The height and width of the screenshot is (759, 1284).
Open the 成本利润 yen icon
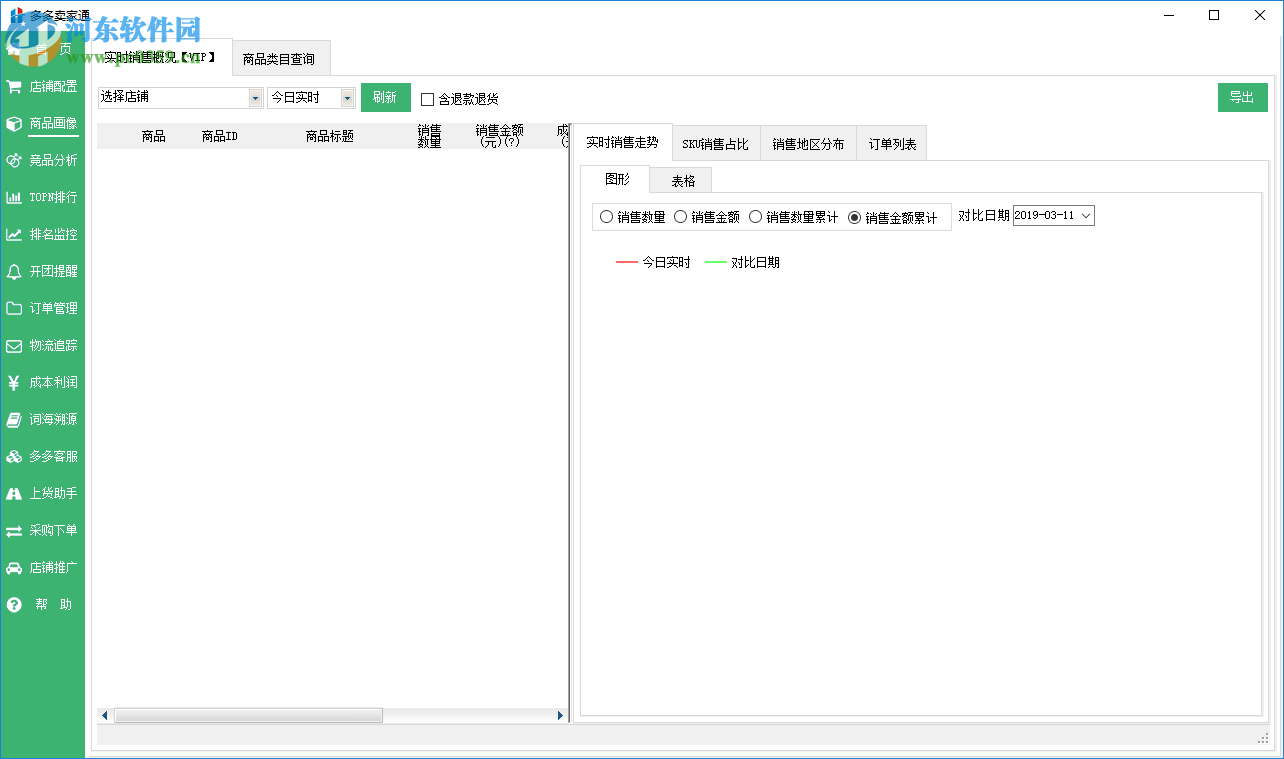(14, 382)
